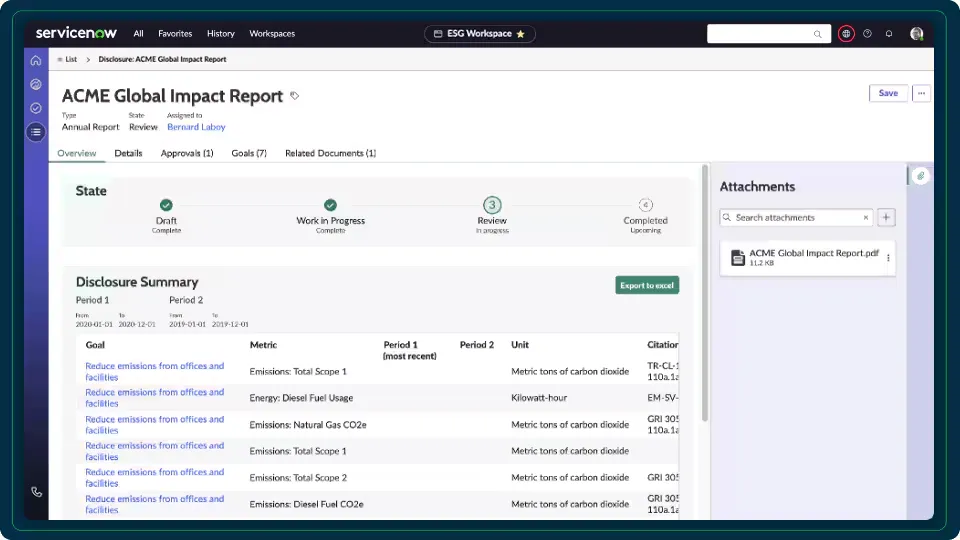This screenshot has height=540, width=960.
Task: Click the Review step in state tracker
Action: pyautogui.click(x=491, y=205)
